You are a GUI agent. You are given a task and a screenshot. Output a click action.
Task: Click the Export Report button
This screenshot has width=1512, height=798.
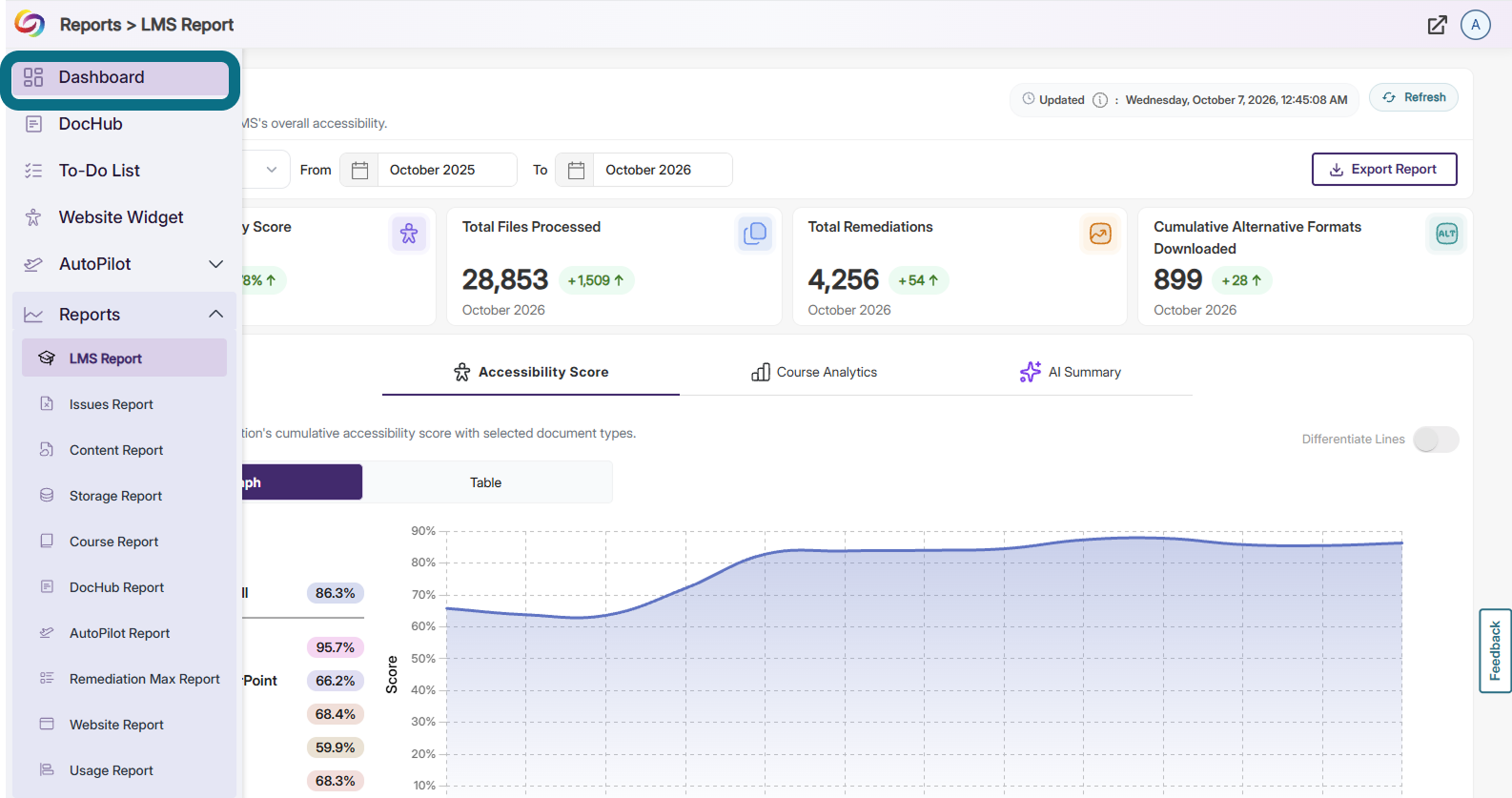click(x=1384, y=170)
